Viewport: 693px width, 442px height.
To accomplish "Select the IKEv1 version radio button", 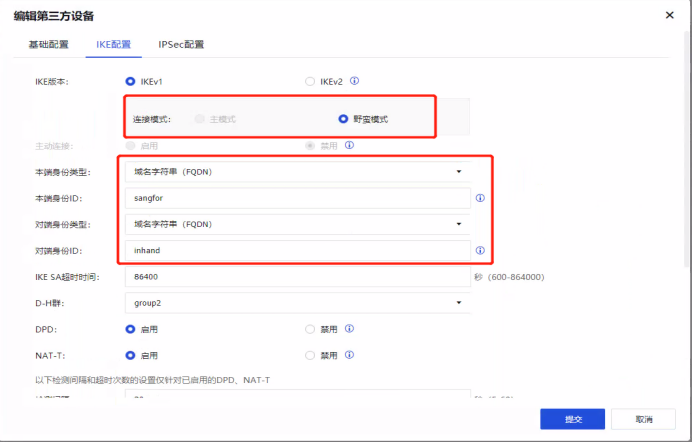I will tap(131, 81).
